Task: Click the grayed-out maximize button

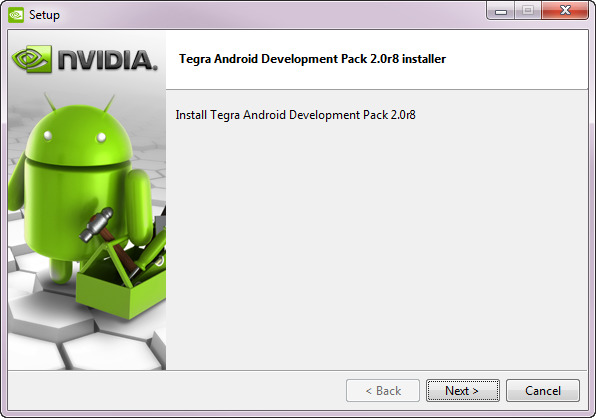Action: click(x=528, y=11)
